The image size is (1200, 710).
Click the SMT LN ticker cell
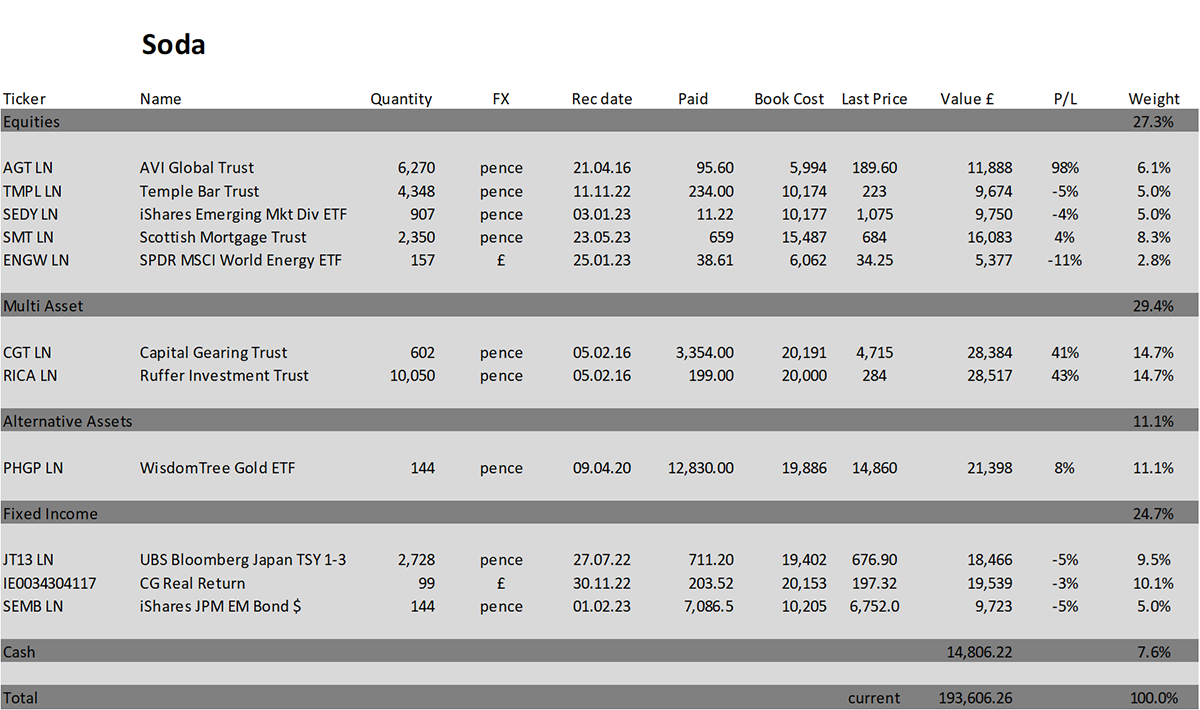click(x=29, y=237)
